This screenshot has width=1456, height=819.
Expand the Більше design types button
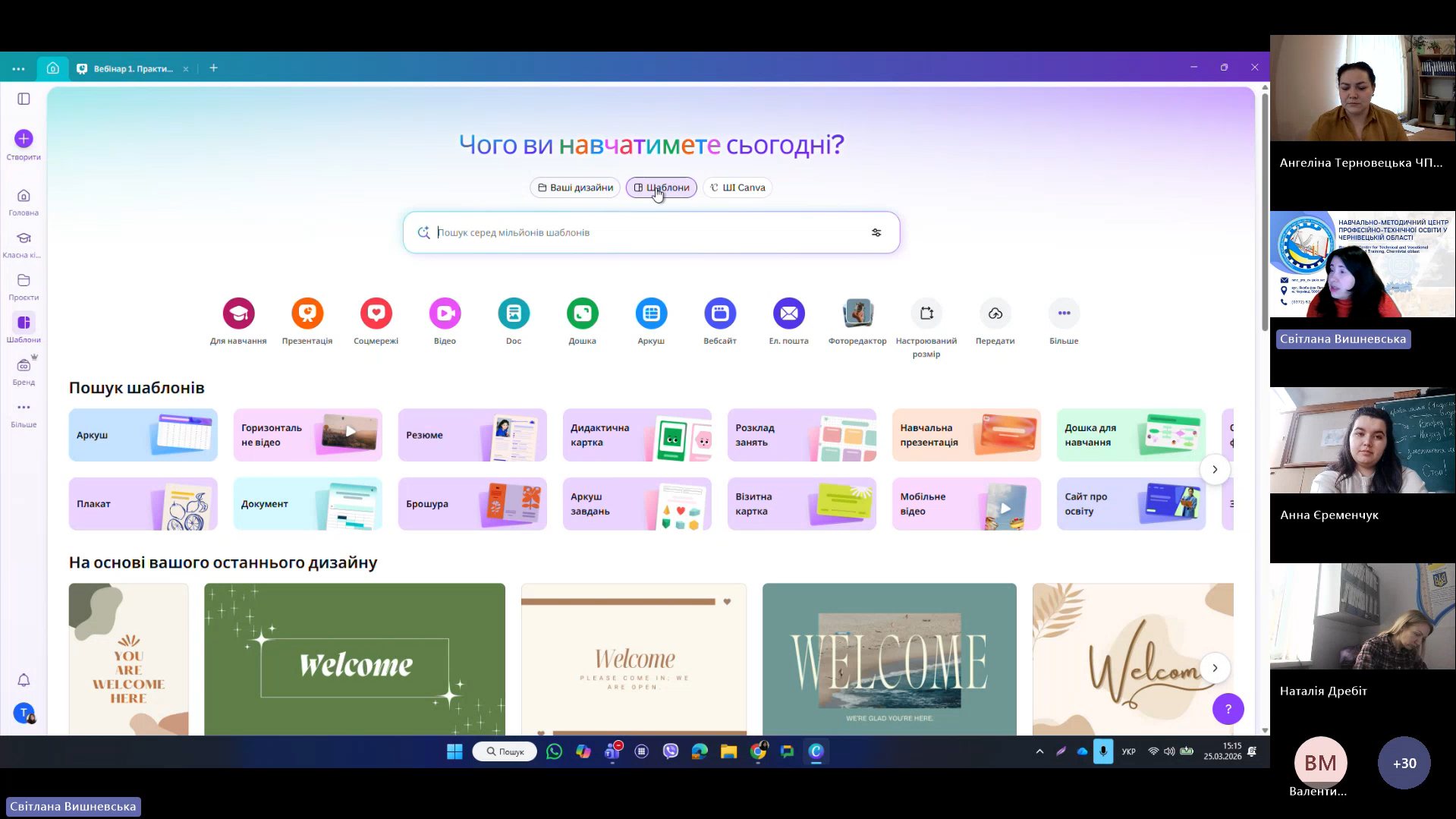point(1064,313)
